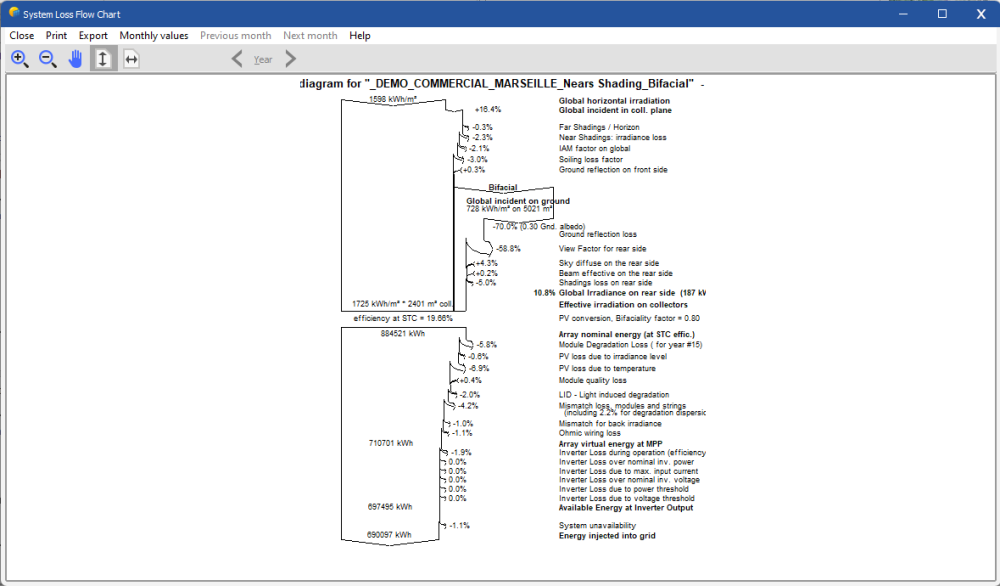Screen dimensions: 1000x586
Task: Open the Close menu item
Action: pos(22,35)
